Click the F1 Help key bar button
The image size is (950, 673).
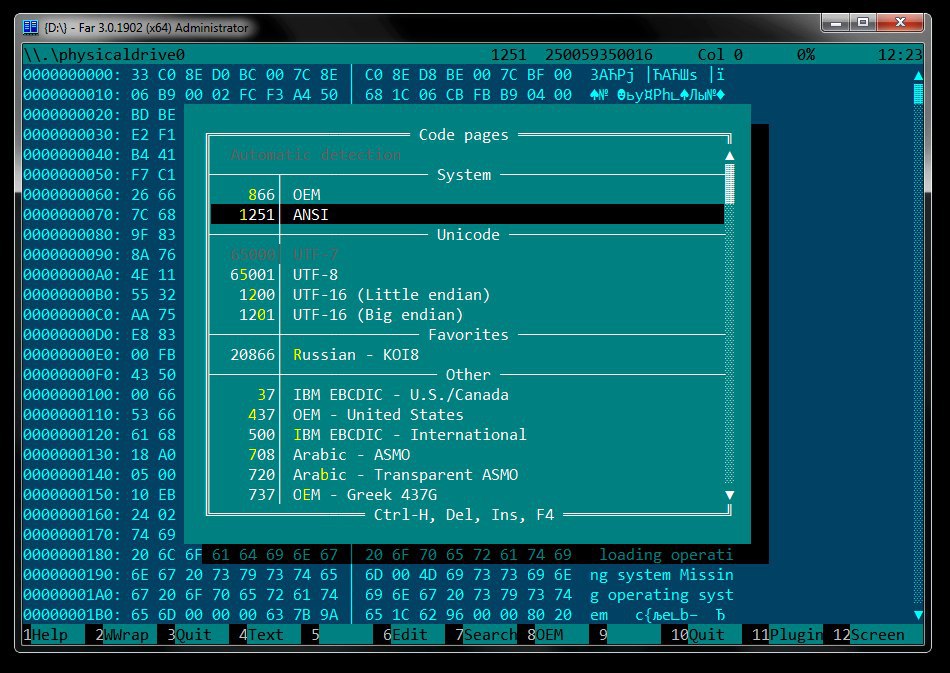point(50,635)
